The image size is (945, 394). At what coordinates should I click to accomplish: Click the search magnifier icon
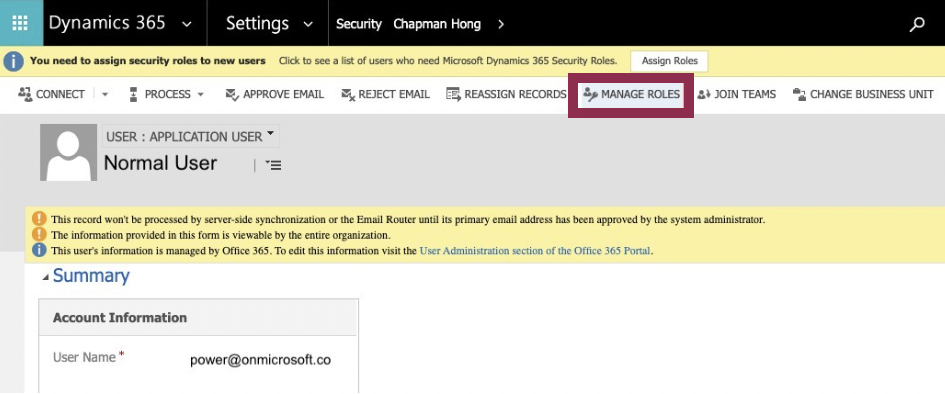pos(917,24)
